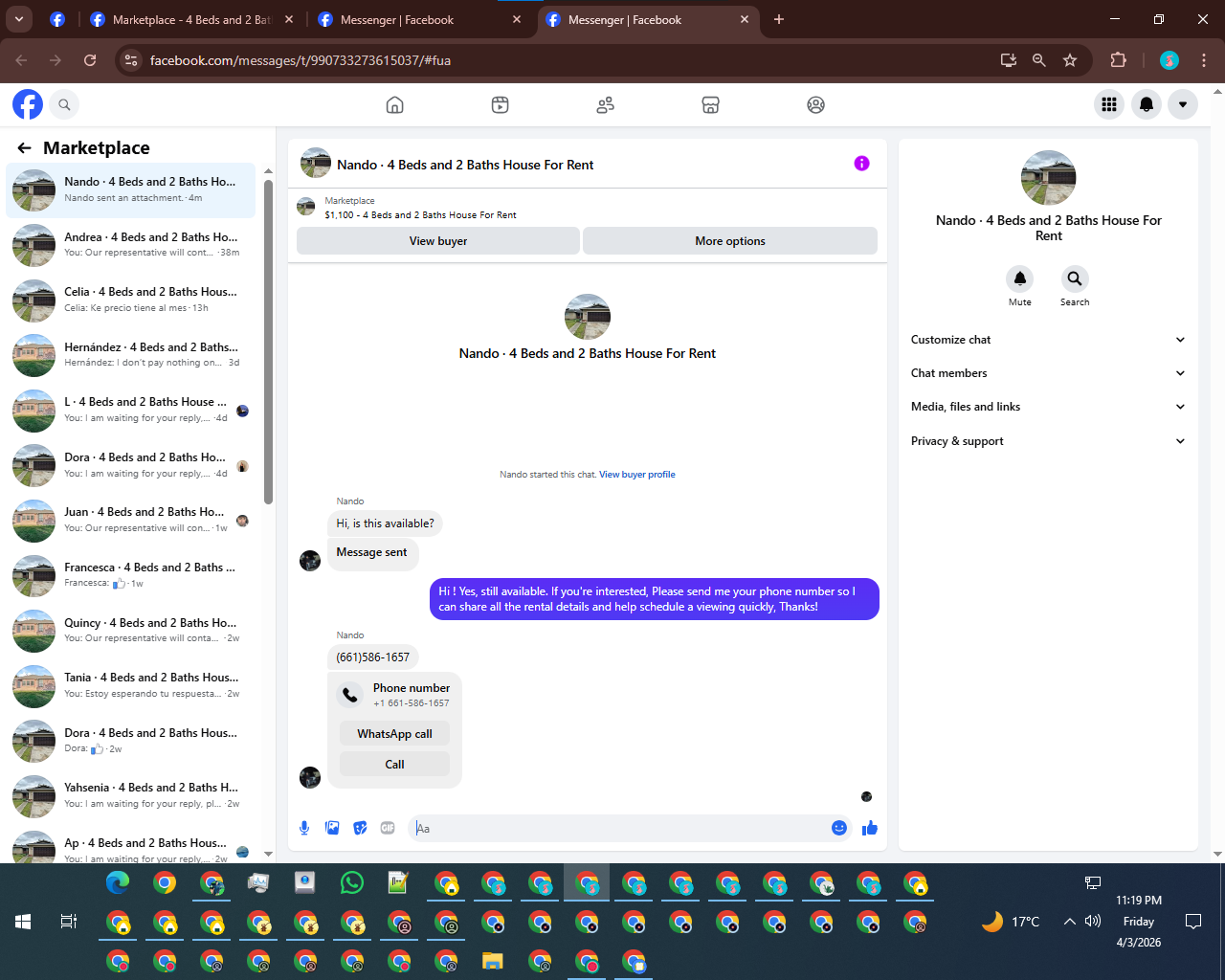1225x980 pixels.
Task: Open the Windows Start menu
Action: [23, 922]
